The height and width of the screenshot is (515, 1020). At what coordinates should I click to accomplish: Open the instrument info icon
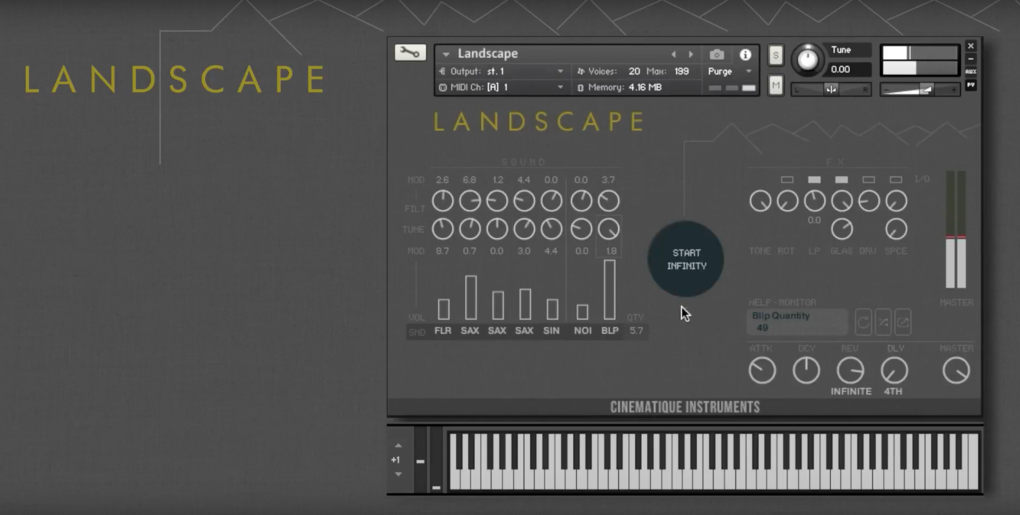[745, 55]
